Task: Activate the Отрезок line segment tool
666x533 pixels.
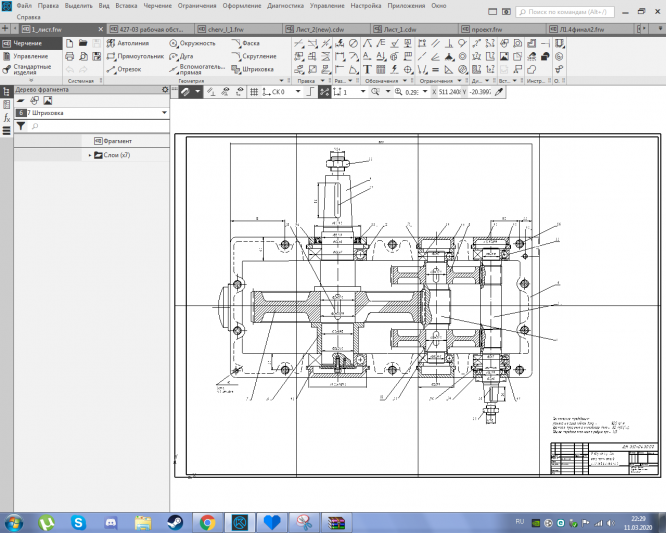Action: pyautogui.click(x=128, y=69)
